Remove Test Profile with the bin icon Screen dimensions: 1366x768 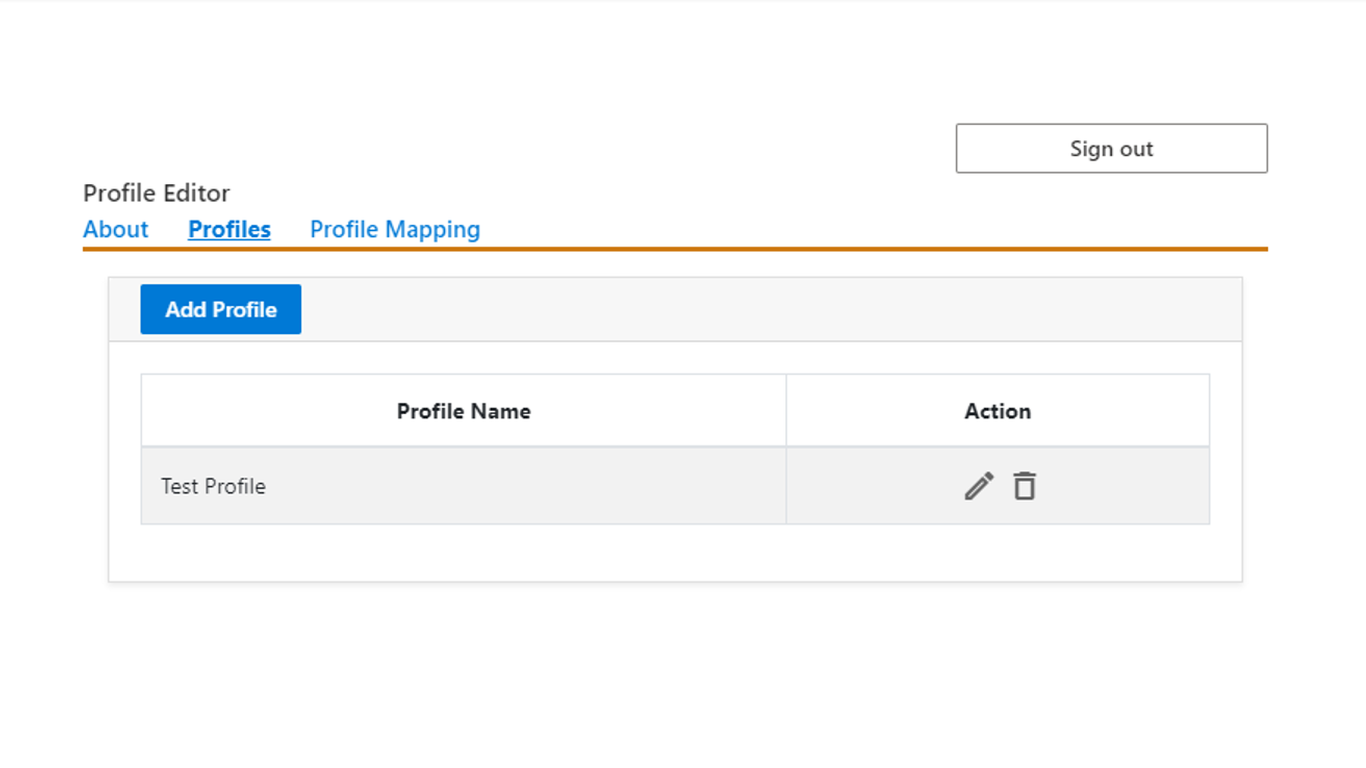point(1024,486)
